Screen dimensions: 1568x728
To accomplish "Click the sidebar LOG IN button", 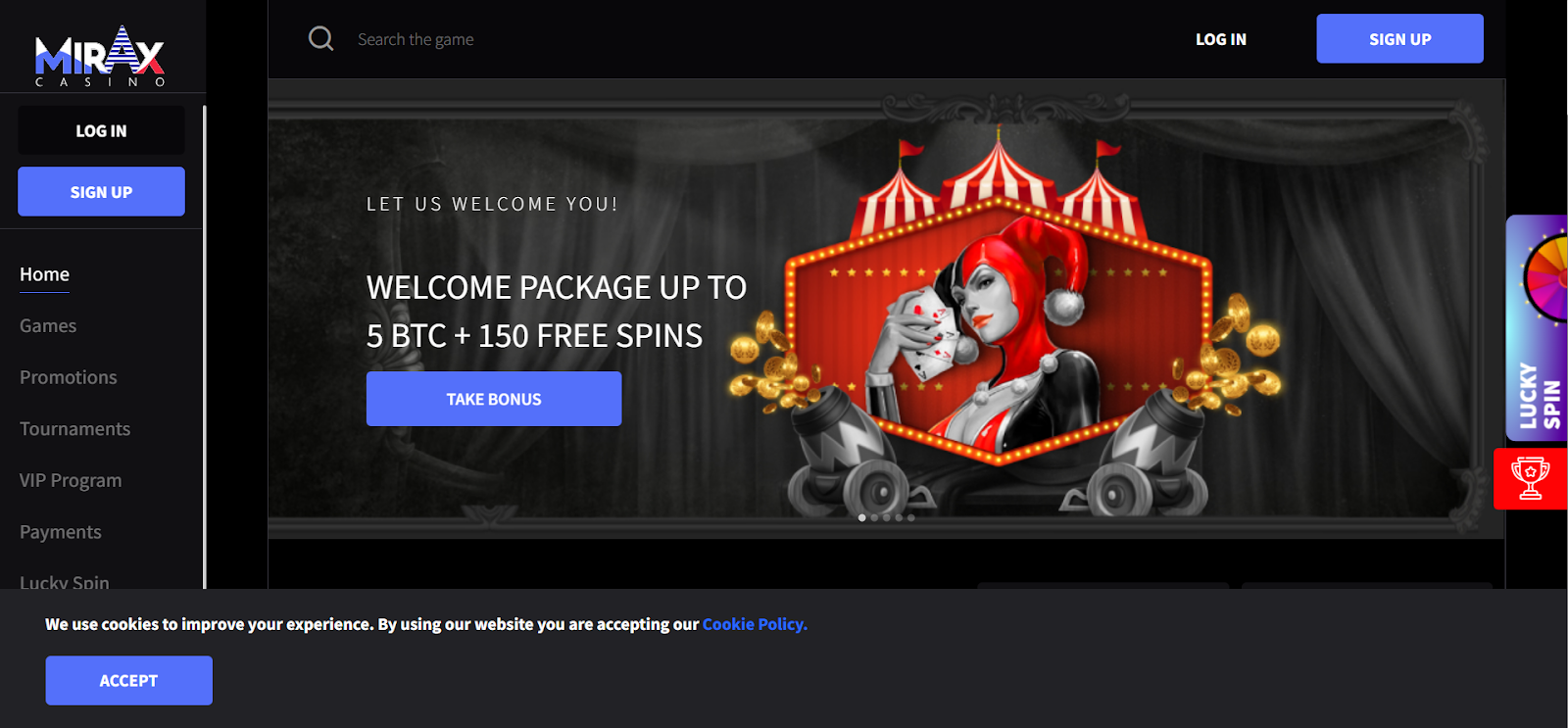I will pyautogui.click(x=101, y=130).
